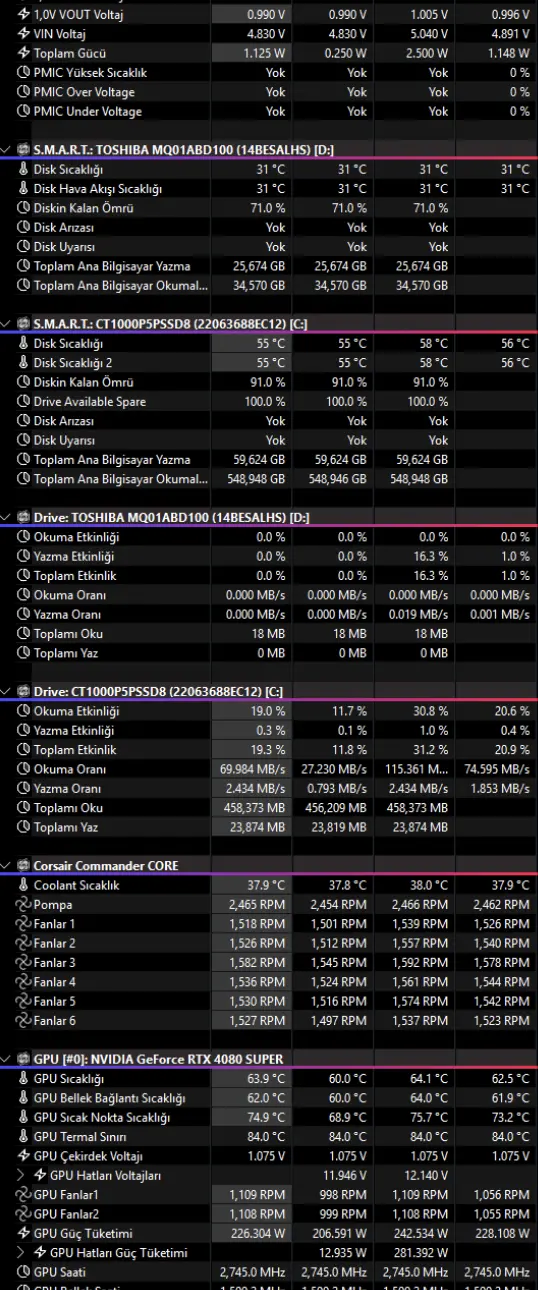Click clock icon beside PMIC Under Voltage
Viewport: 538px width, 1290px height.
point(25,111)
